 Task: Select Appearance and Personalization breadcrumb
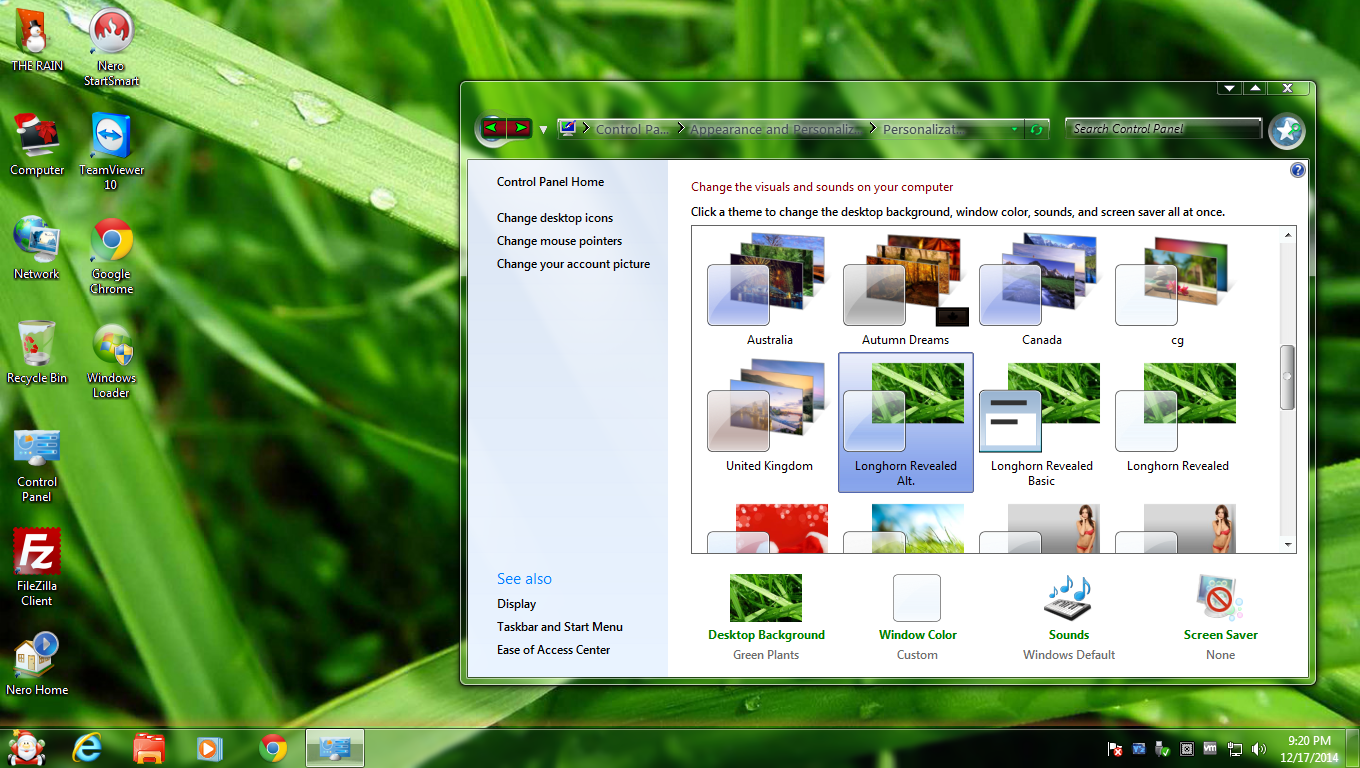coord(776,129)
